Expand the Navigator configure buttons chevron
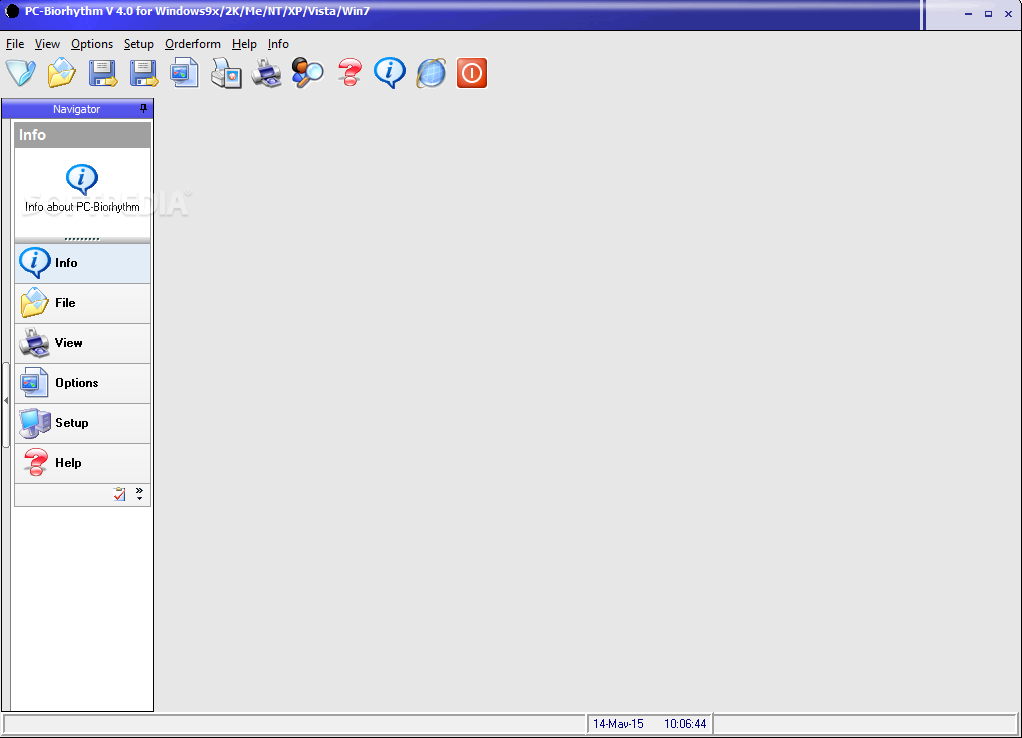This screenshot has height=738, width=1022. 139,494
